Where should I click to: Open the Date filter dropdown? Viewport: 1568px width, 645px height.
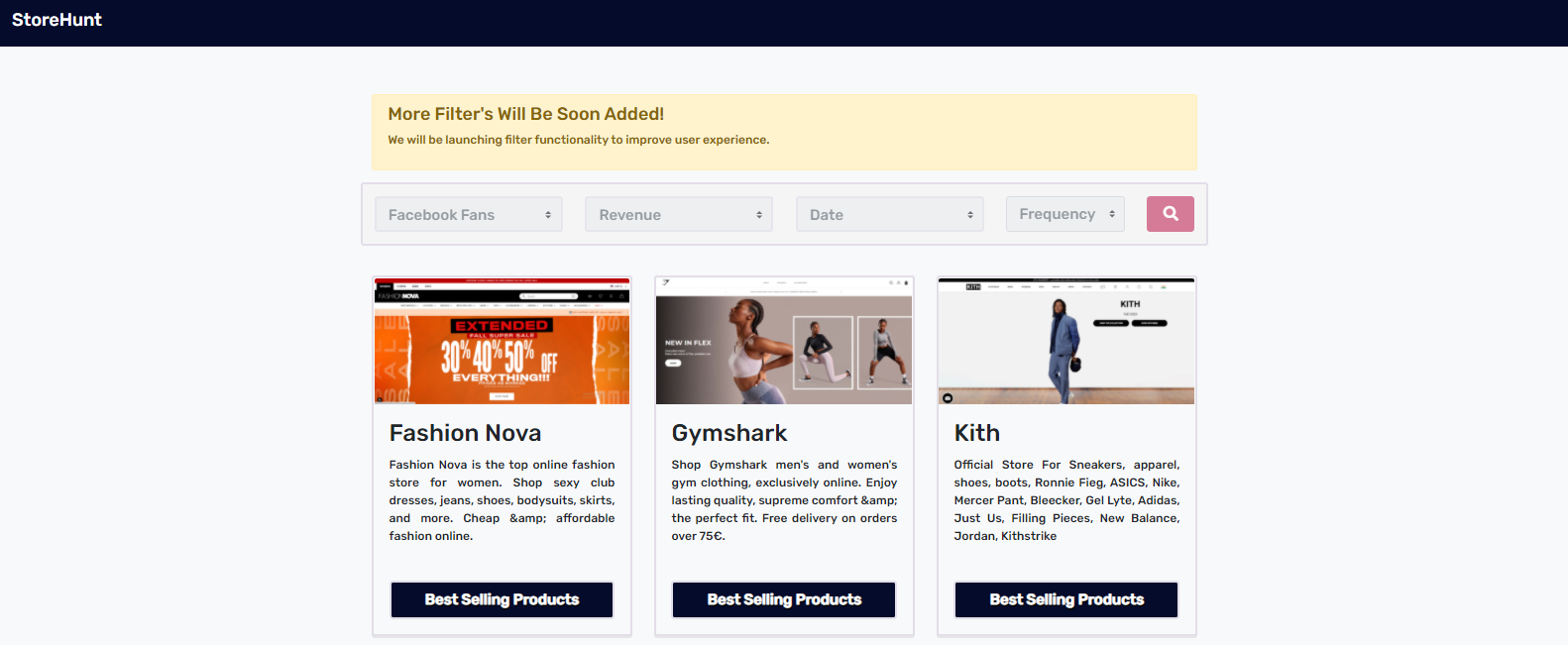click(x=890, y=214)
